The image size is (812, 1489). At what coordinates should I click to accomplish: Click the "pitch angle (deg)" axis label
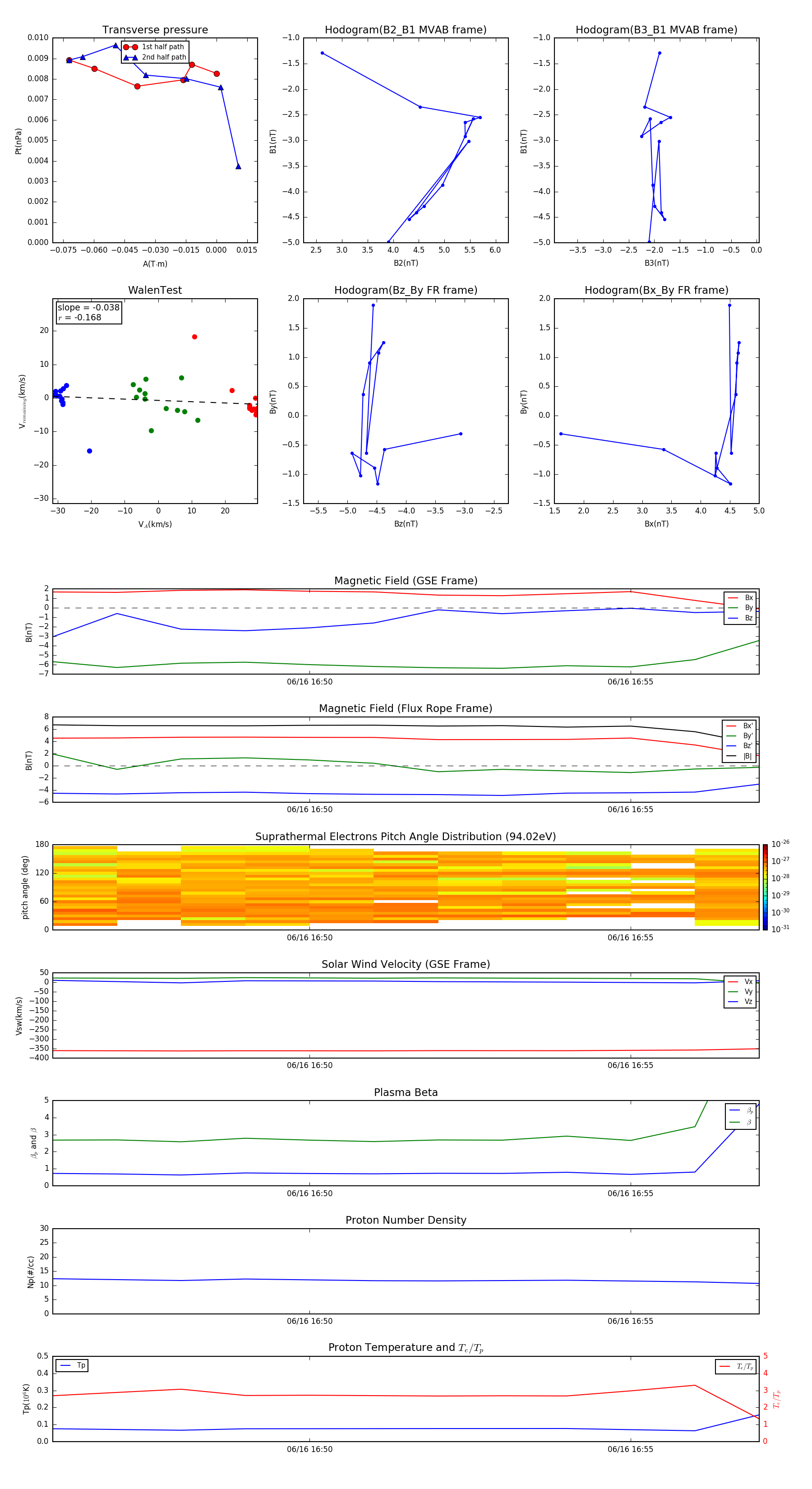click(x=25, y=887)
